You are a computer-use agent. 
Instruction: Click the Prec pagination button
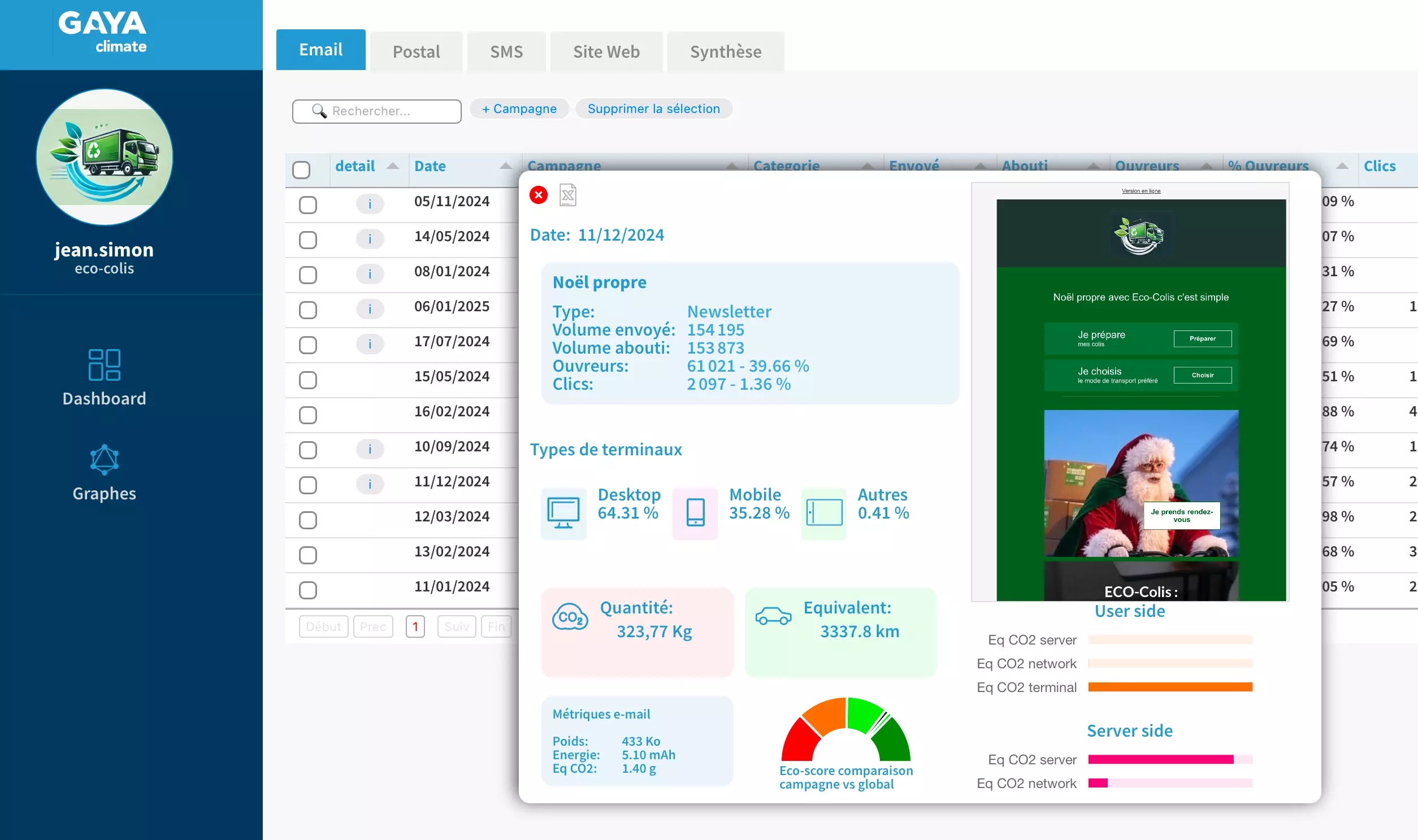coord(372,626)
